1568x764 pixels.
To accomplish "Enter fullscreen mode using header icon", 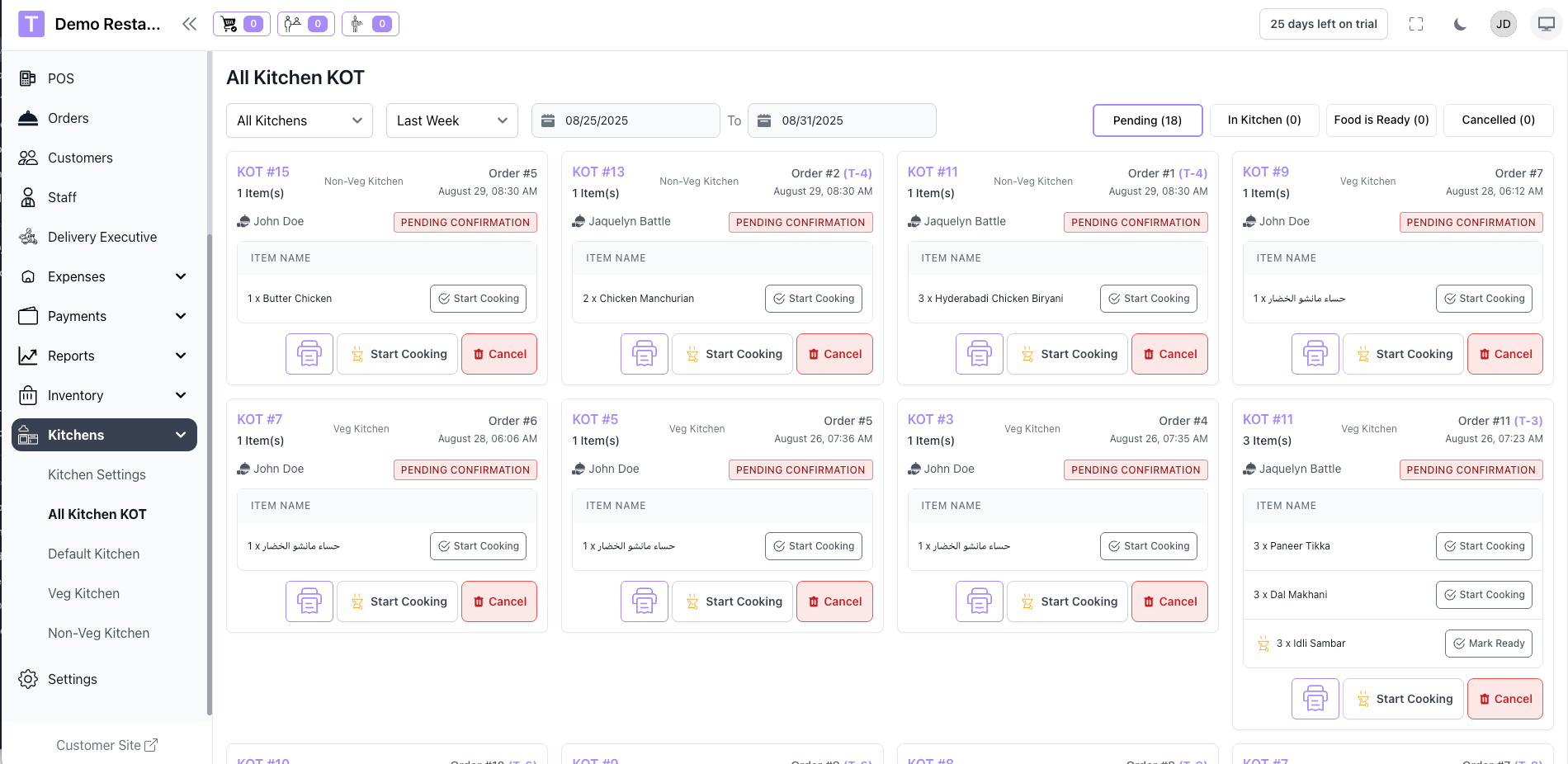I will pyautogui.click(x=1416, y=24).
